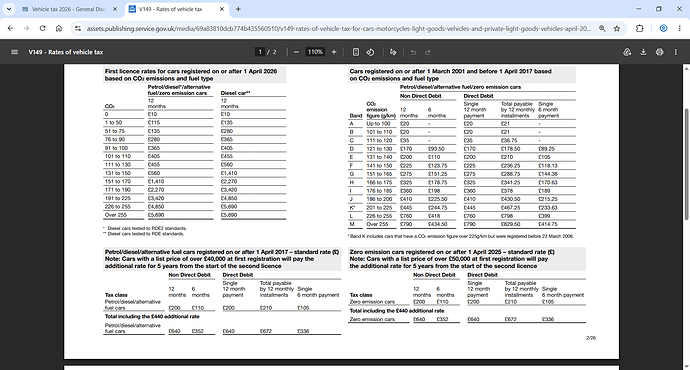The image size is (690, 370).
Task: Go back to the previous page
Action: pos(10,28)
